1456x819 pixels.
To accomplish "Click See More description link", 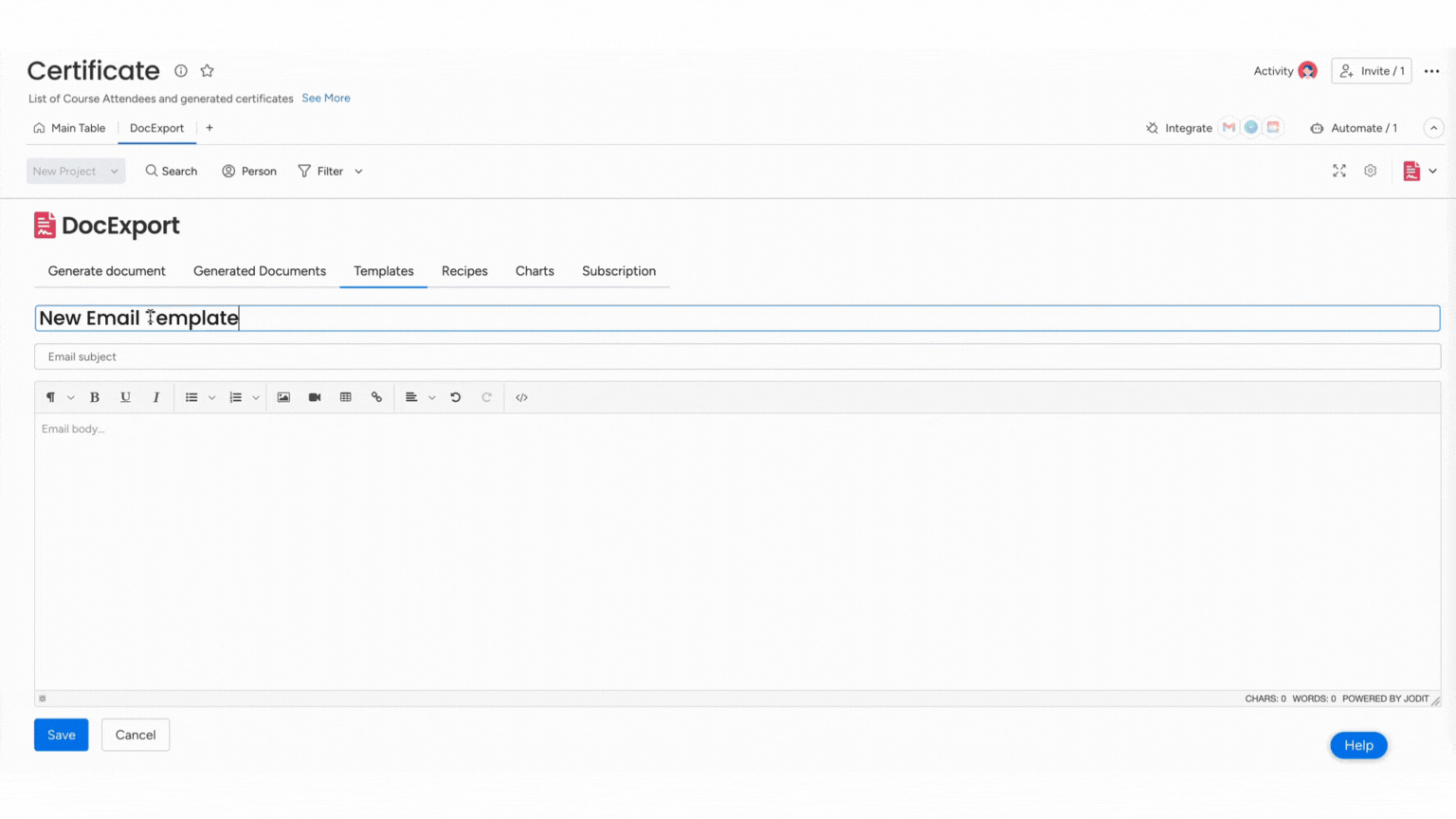I will [x=326, y=98].
